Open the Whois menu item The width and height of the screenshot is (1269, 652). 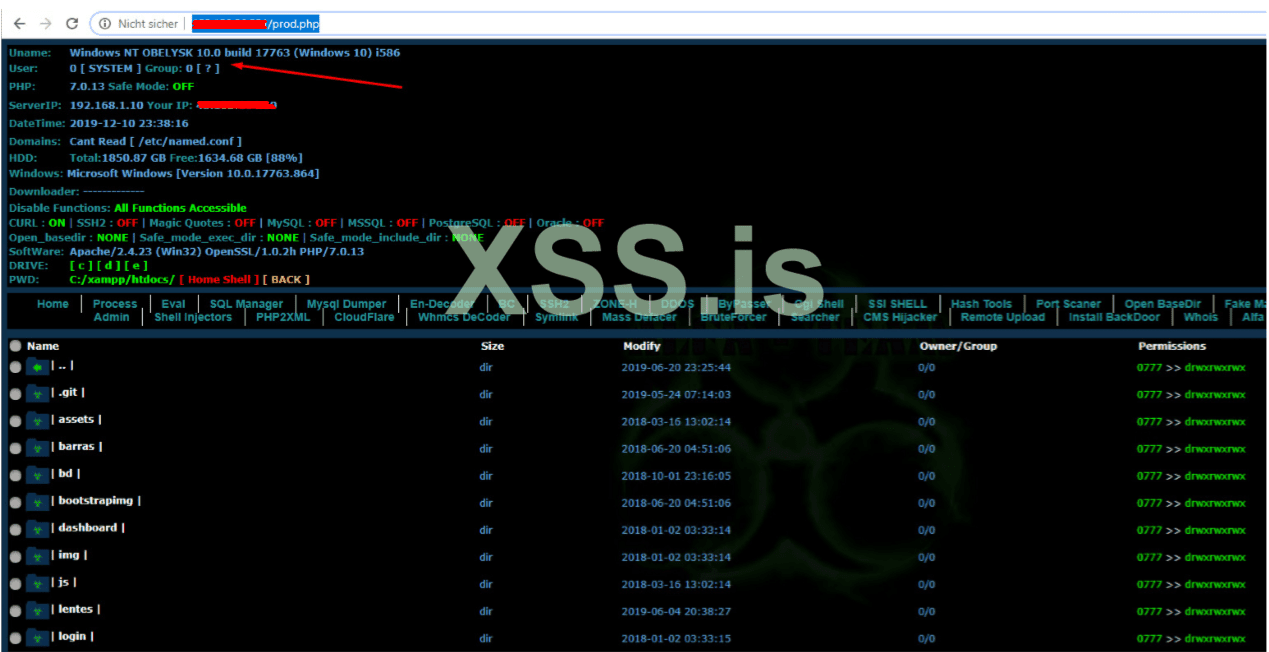pos(1201,317)
